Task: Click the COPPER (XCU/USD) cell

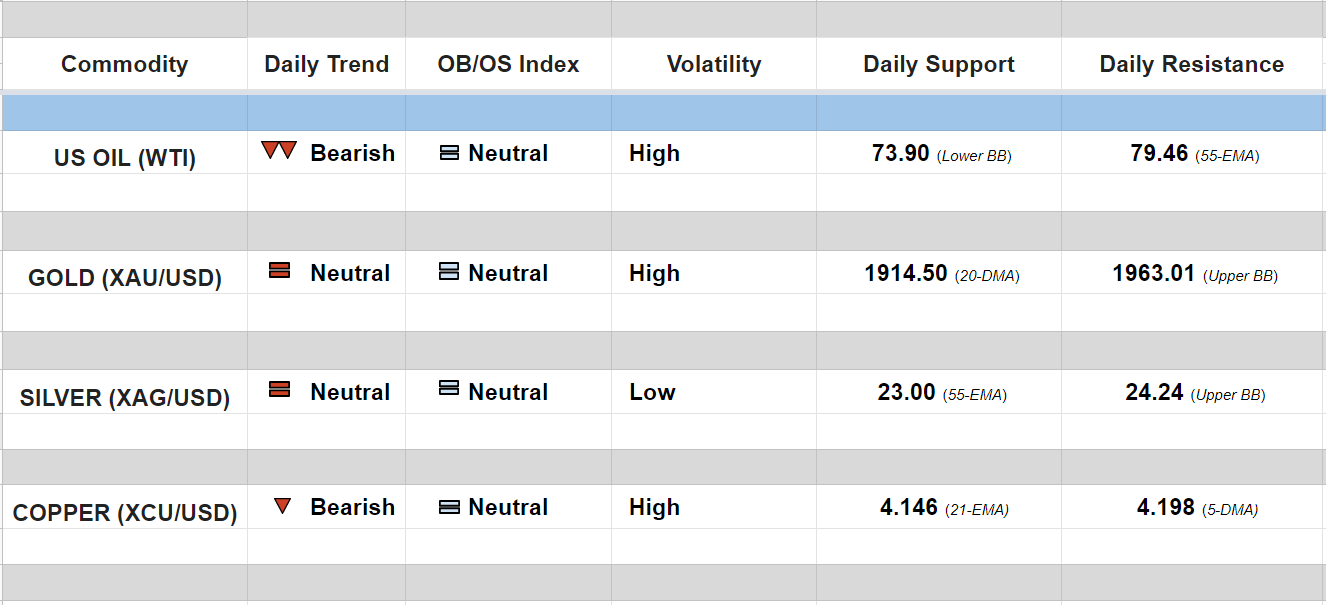Action: (x=125, y=514)
